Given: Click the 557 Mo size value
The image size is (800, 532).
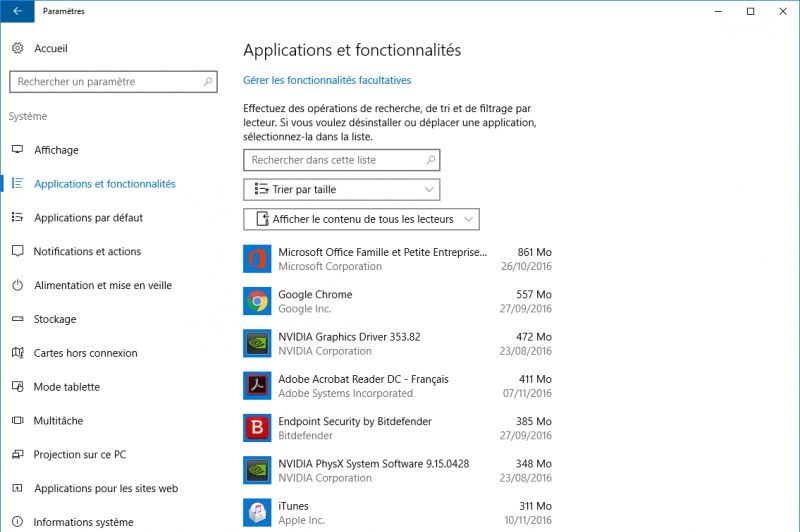Looking at the screenshot, I should click(534, 294).
